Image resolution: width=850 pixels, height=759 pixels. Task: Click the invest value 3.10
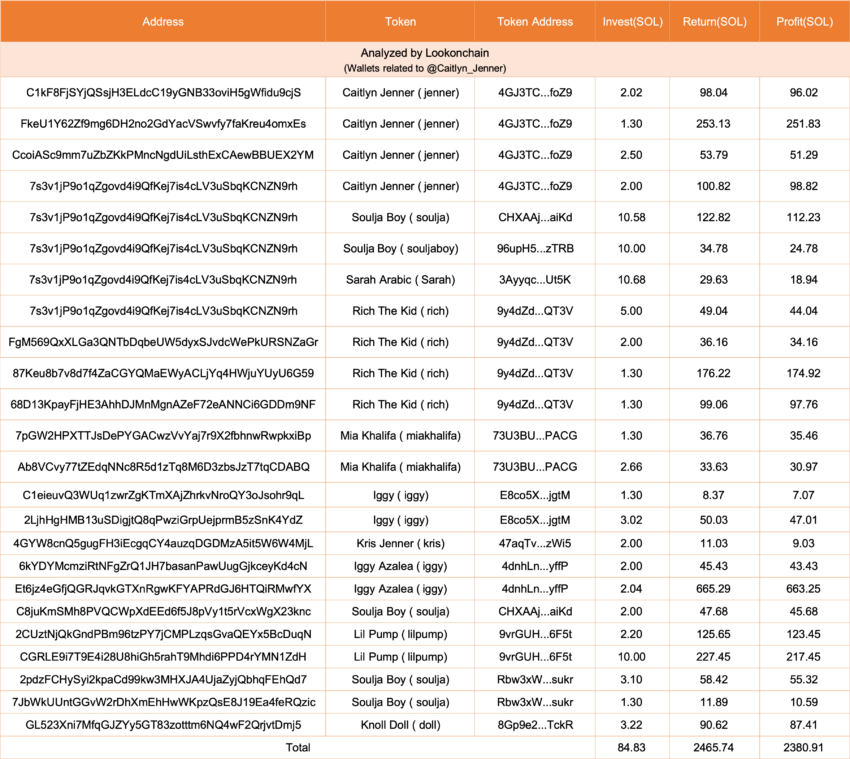click(x=632, y=680)
